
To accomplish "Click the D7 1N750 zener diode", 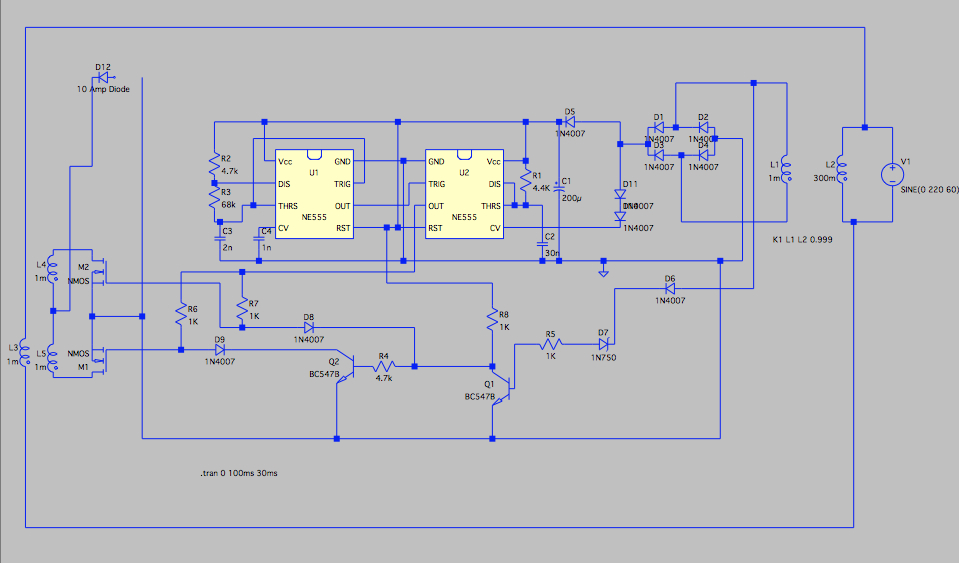I will 603,344.
